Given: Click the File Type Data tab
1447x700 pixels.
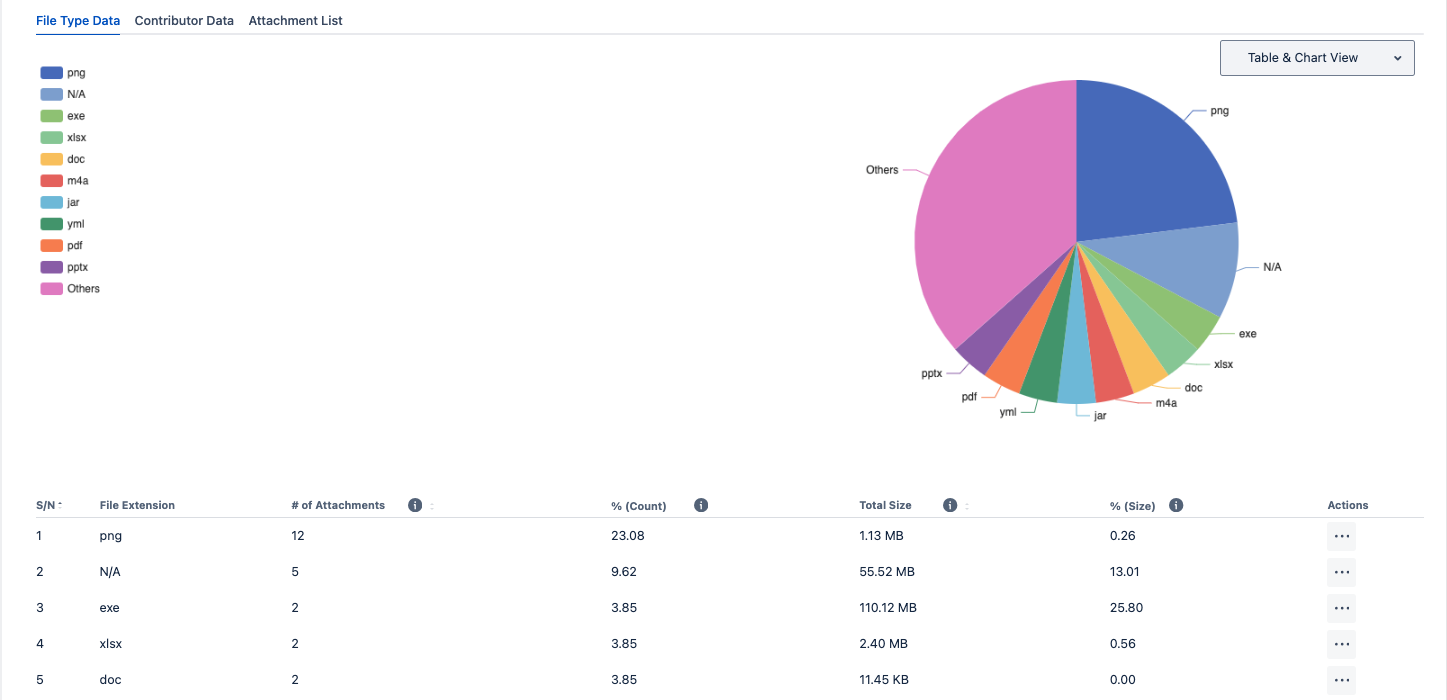Looking at the screenshot, I should pos(78,21).
